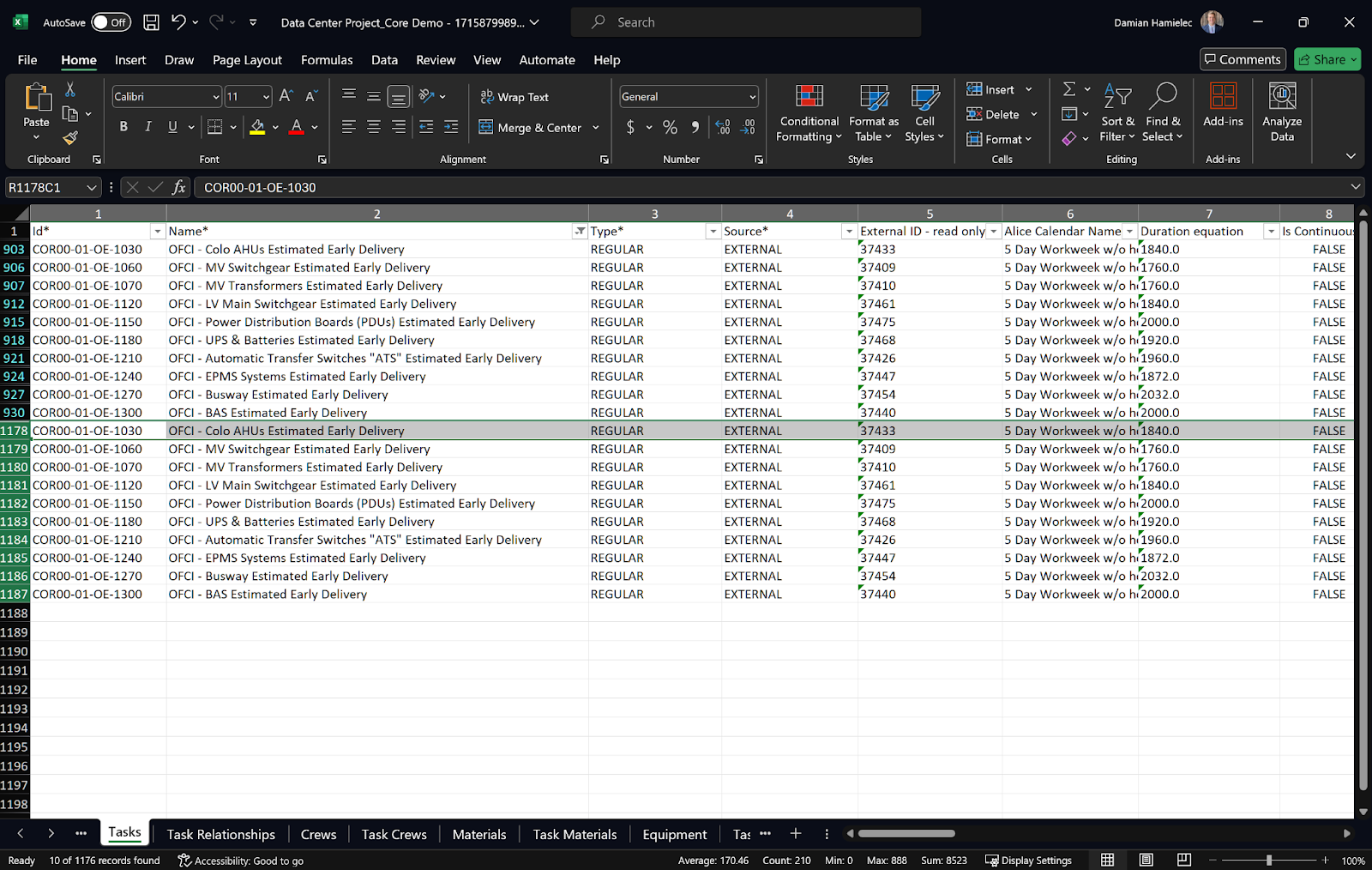Click the Decrease Indent icon
This screenshot has height=870, width=1372.
pos(426,127)
